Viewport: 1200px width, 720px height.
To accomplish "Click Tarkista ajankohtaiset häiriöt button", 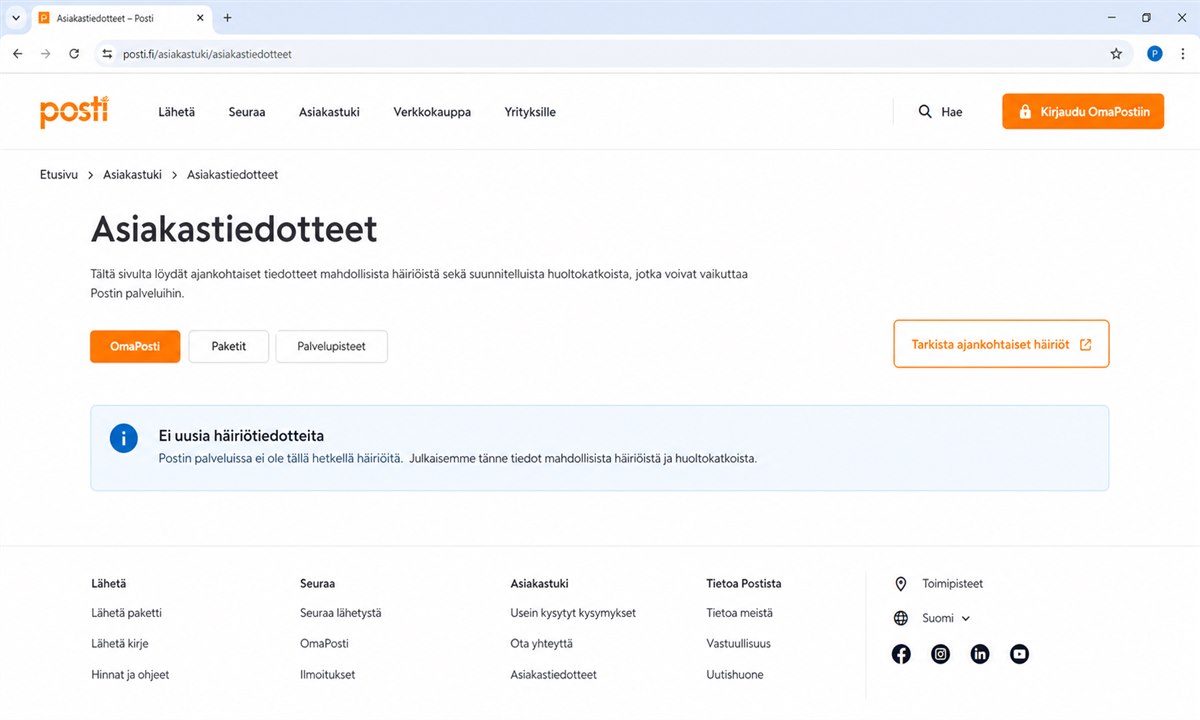I will (1001, 344).
